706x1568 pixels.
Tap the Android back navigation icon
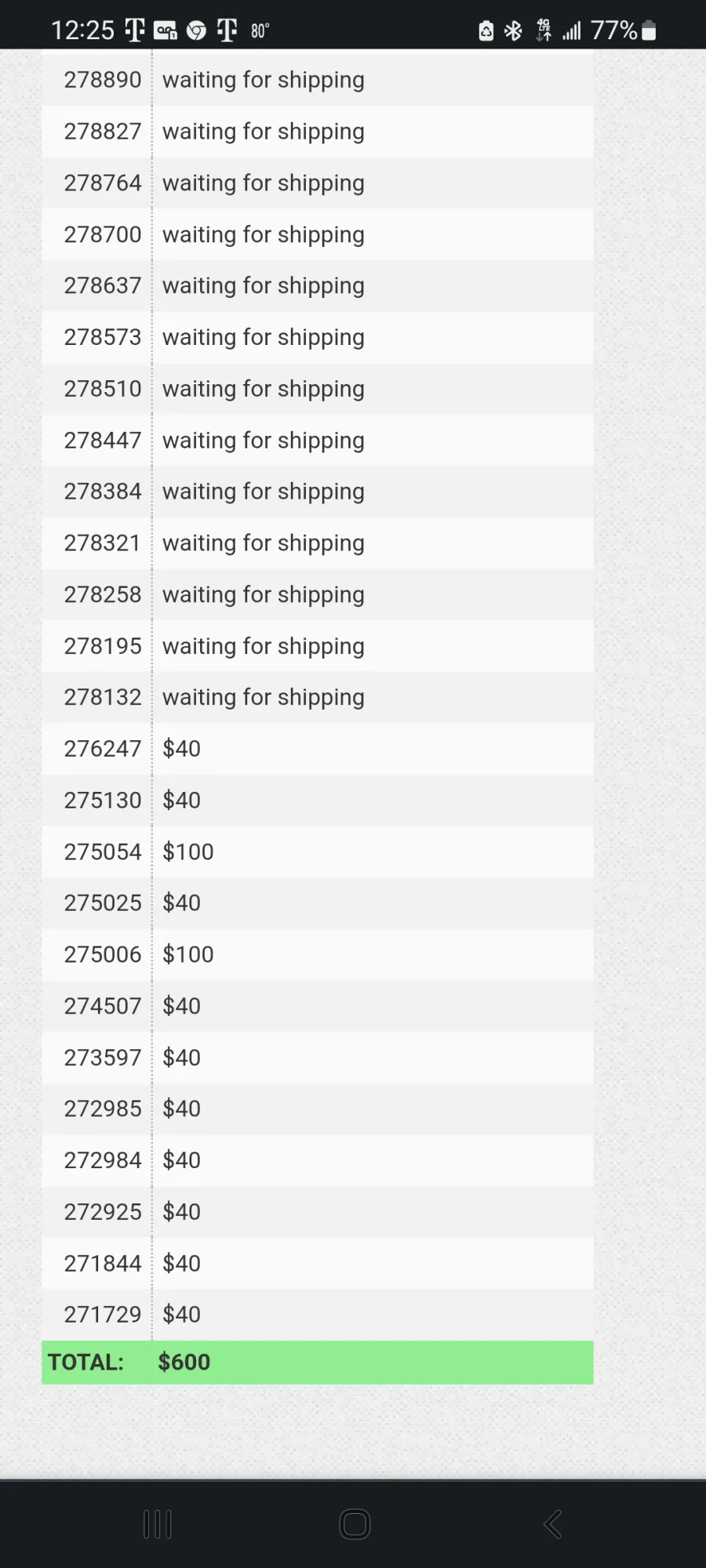pyautogui.click(x=553, y=1524)
